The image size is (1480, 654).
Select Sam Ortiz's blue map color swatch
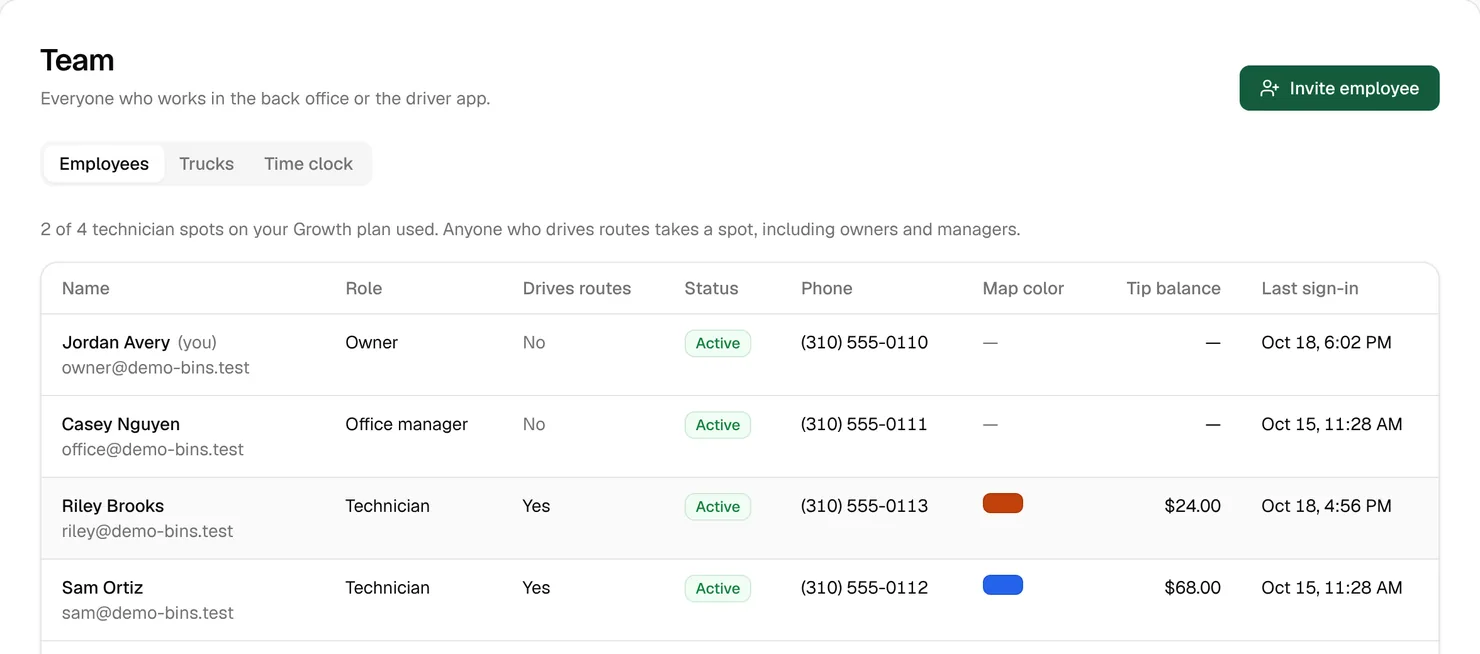tap(1003, 585)
